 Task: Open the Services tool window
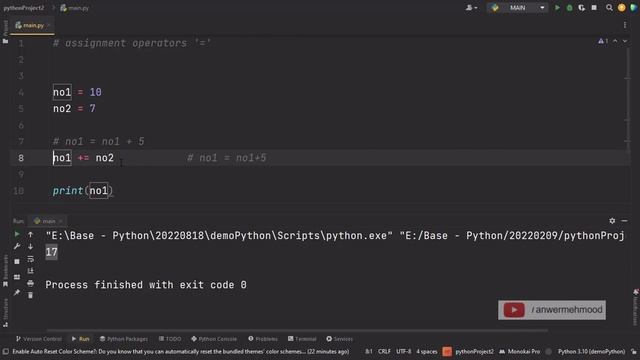(x=340, y=339)
